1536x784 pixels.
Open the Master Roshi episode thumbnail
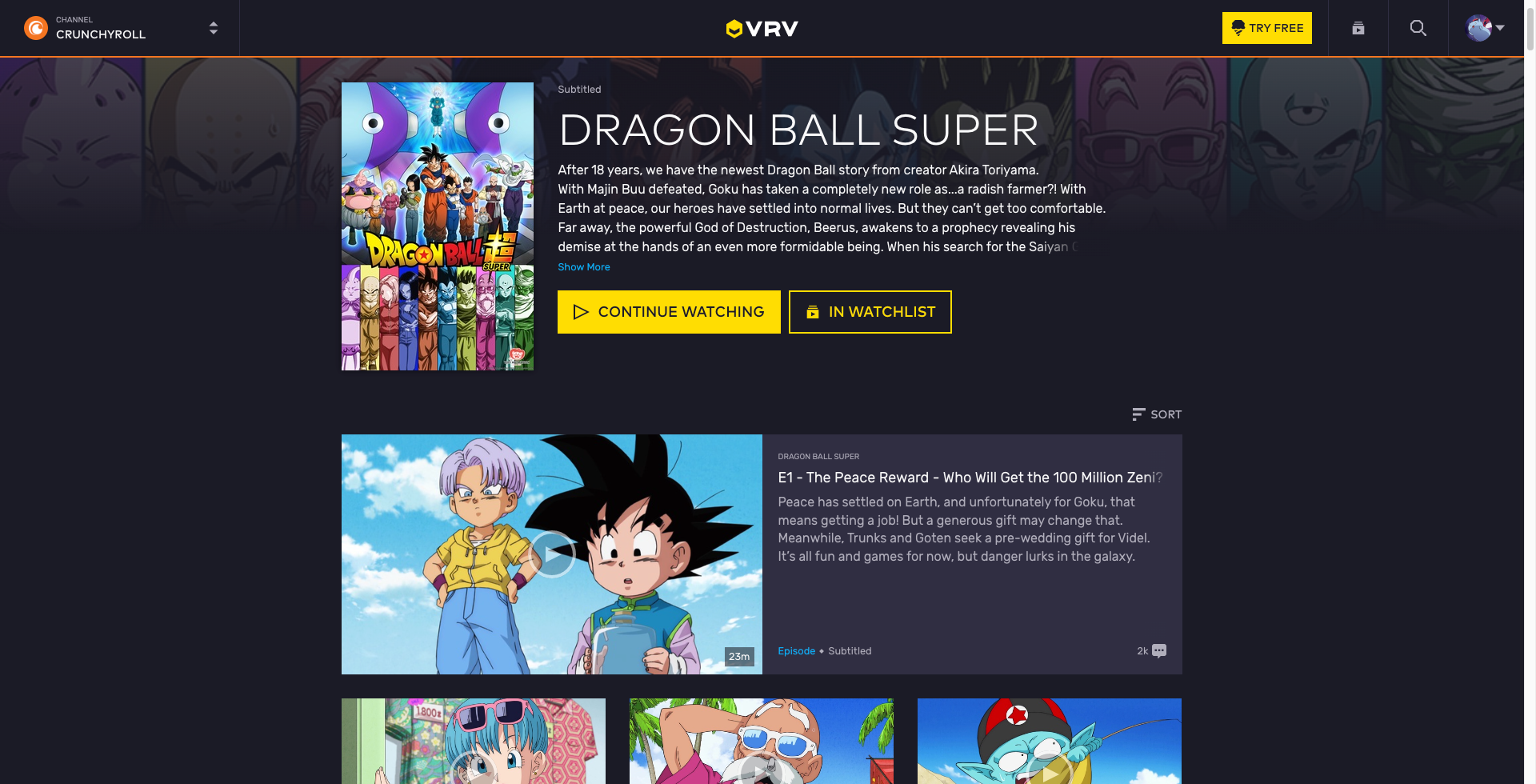pos(762,741)
